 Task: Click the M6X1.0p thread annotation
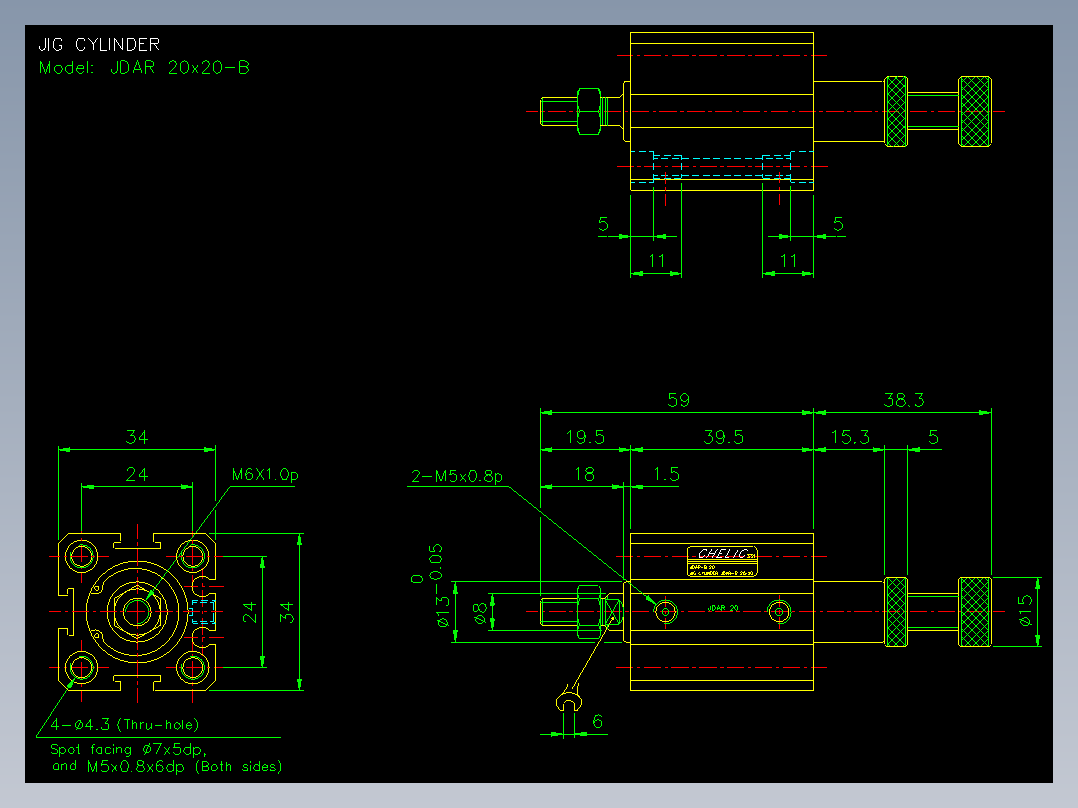click(265, 474)
